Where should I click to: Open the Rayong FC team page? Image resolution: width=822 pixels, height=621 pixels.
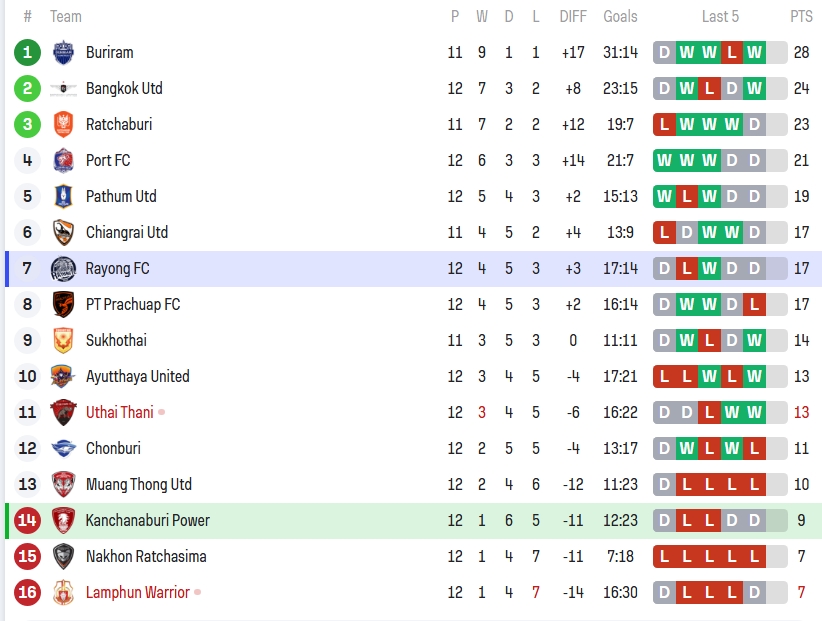[x=117, y=268]
